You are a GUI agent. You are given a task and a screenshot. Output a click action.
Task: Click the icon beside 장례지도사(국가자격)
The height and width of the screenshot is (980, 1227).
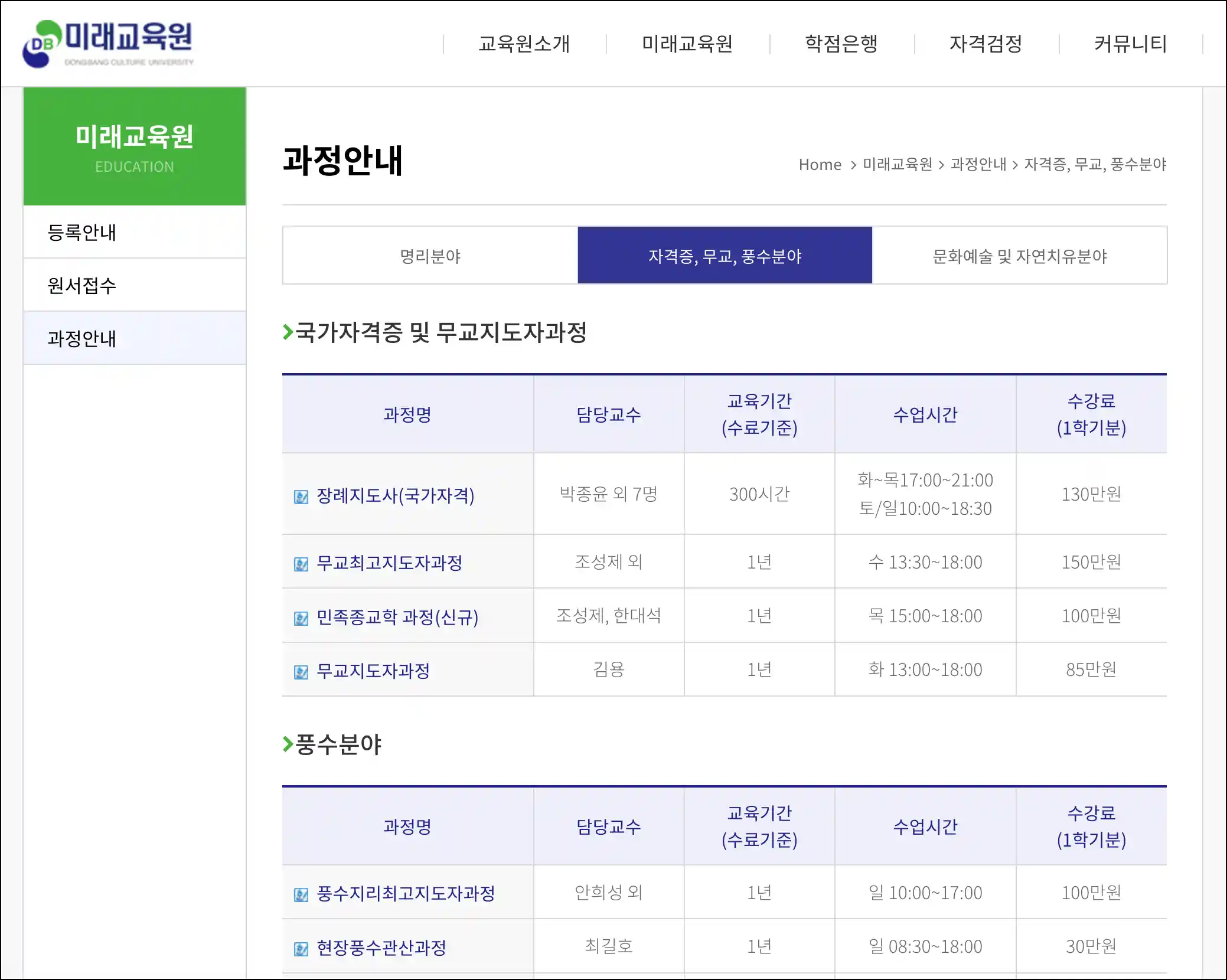coord(301,496)
